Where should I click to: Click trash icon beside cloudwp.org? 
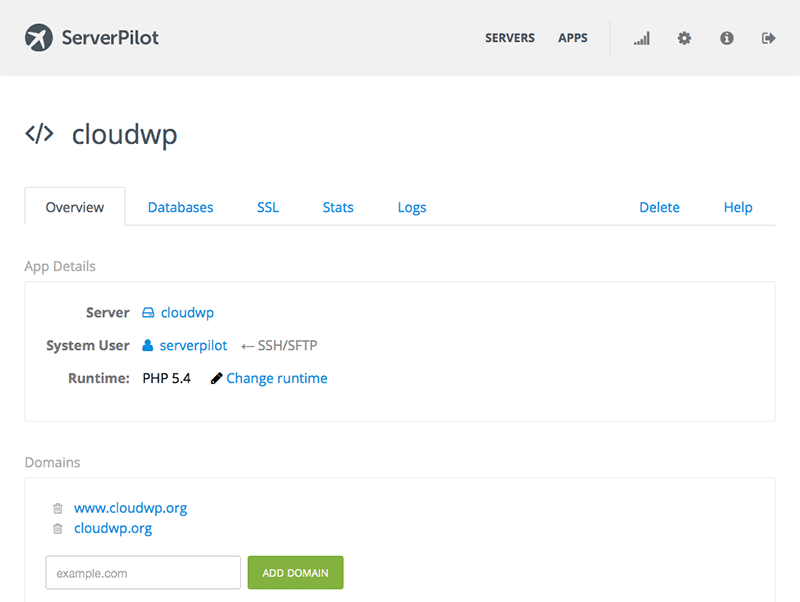click(58, 529)
